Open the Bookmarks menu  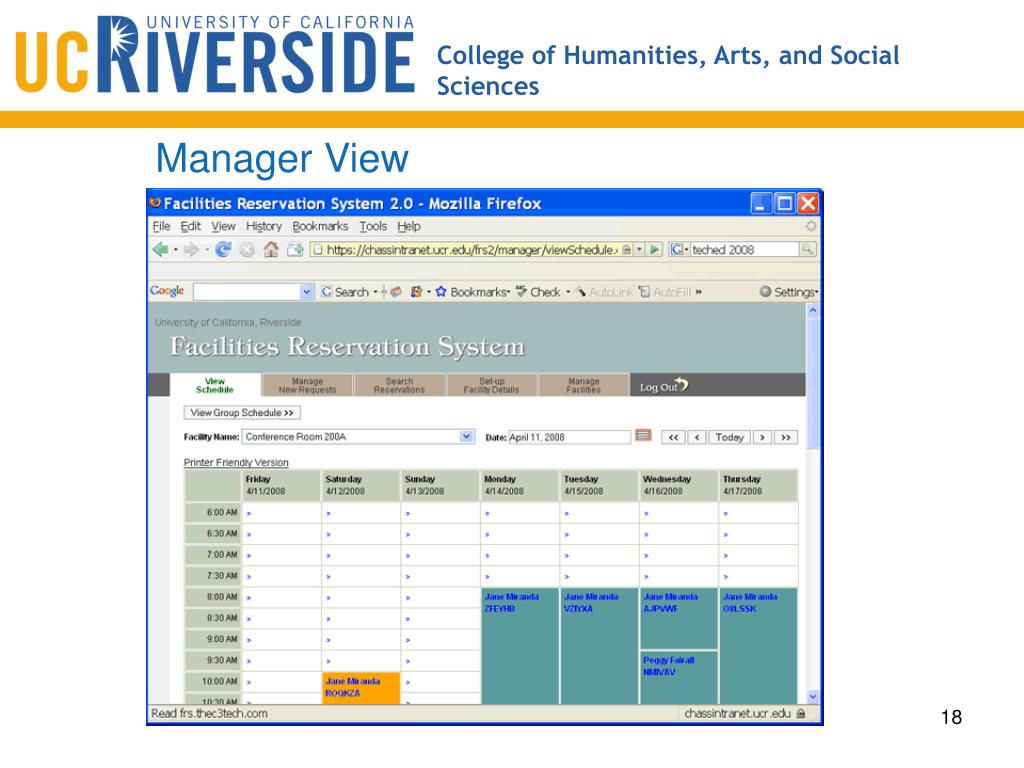tap(320, 226)
